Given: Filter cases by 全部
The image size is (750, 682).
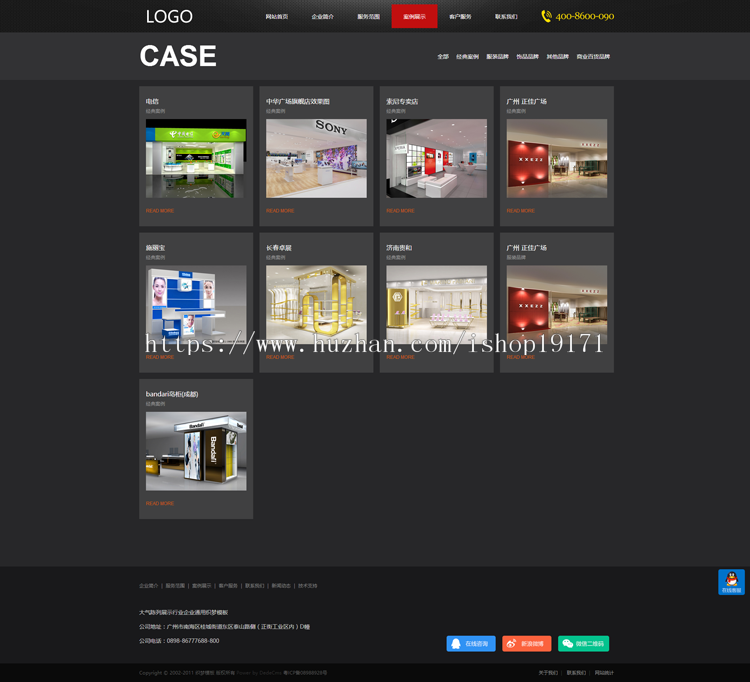Looking at the screenshot, I should 443,56.
